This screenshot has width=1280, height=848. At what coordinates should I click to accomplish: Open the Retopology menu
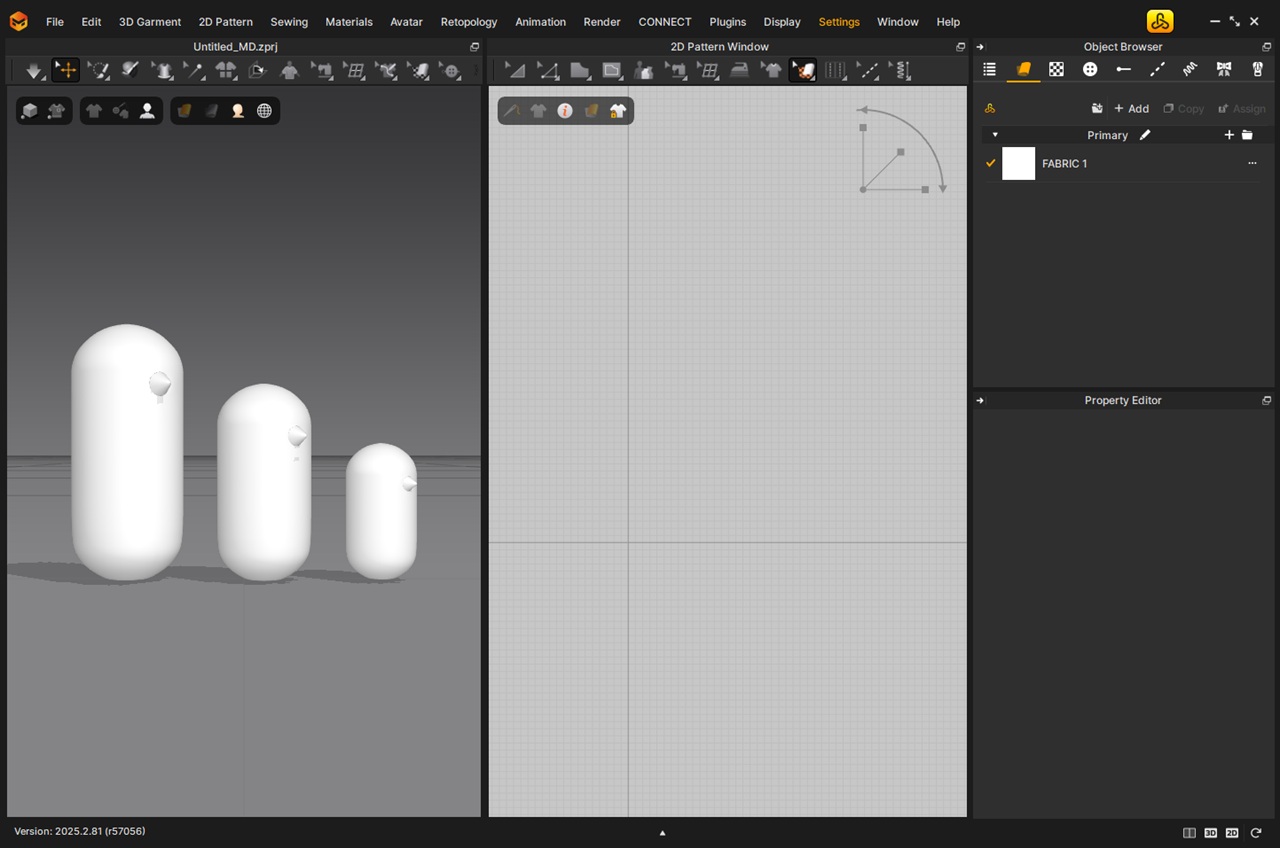pos(468,21)
